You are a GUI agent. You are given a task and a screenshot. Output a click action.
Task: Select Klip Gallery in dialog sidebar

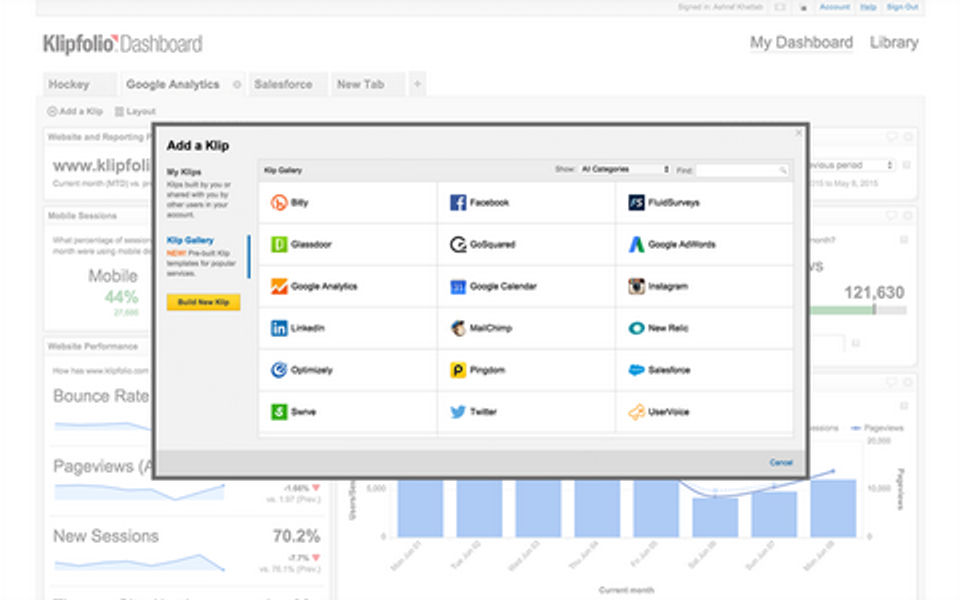[x=190, y=240]
